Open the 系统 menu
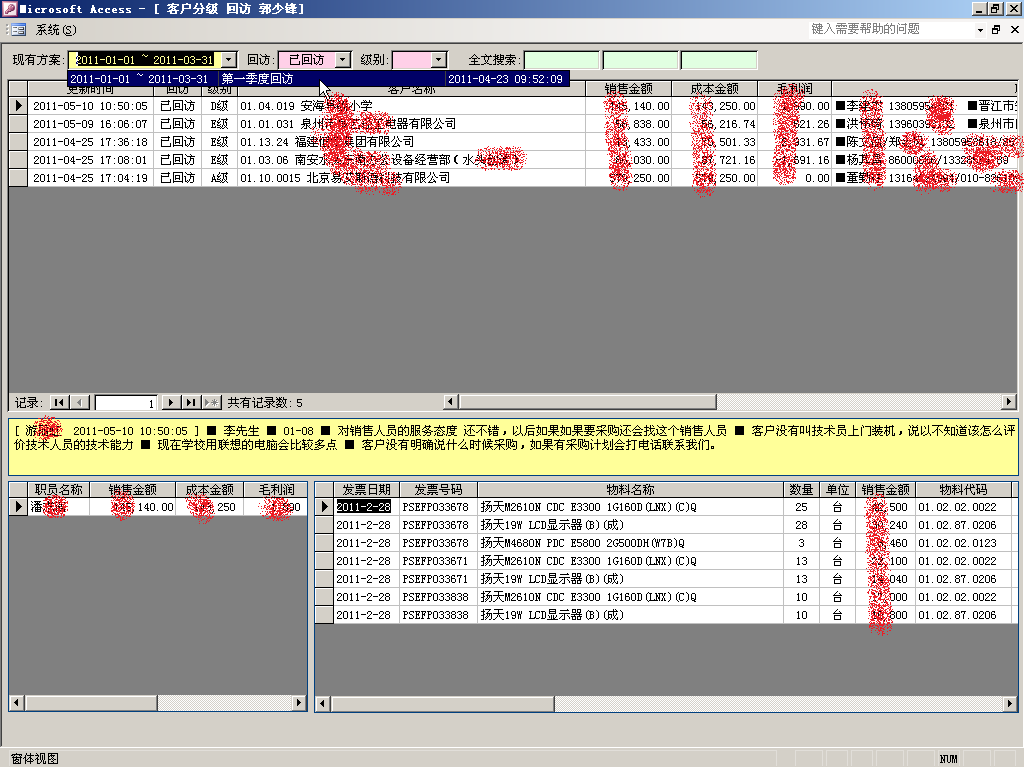 tap(56, 30)
